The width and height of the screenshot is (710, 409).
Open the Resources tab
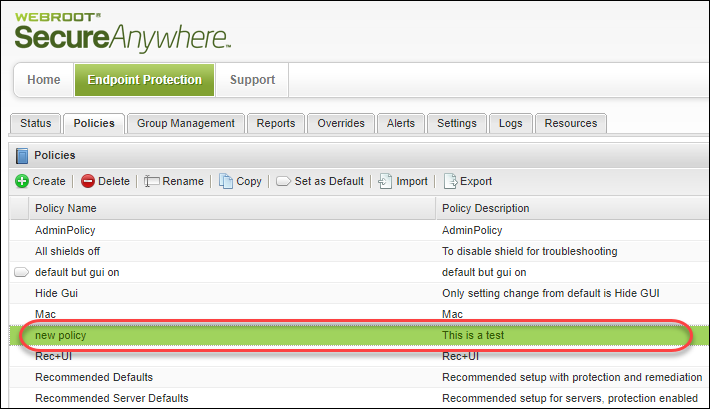571,123
